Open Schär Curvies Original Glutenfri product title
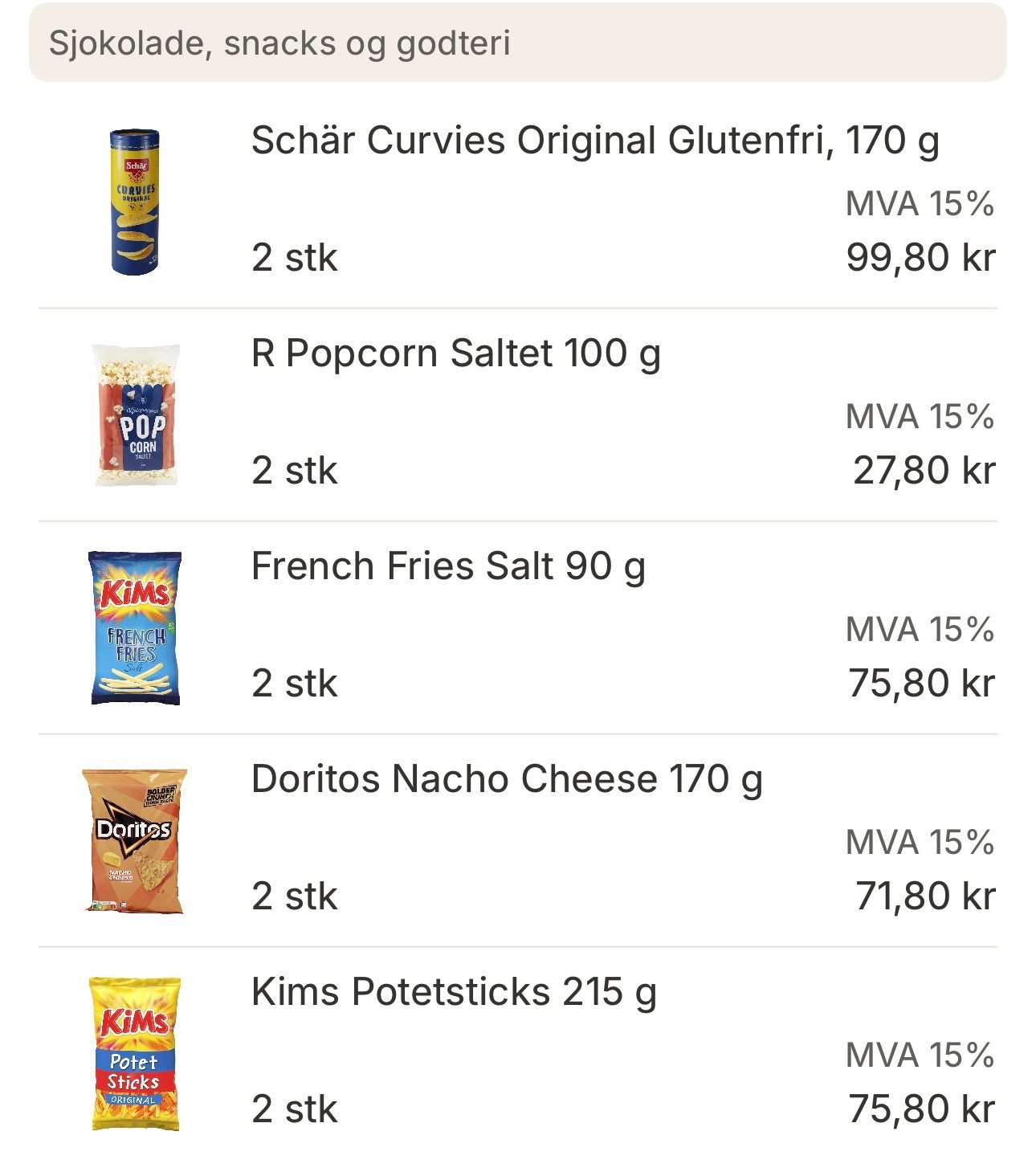The width and height of the screenshot is (1036, 1168). [x=595, y=141]
